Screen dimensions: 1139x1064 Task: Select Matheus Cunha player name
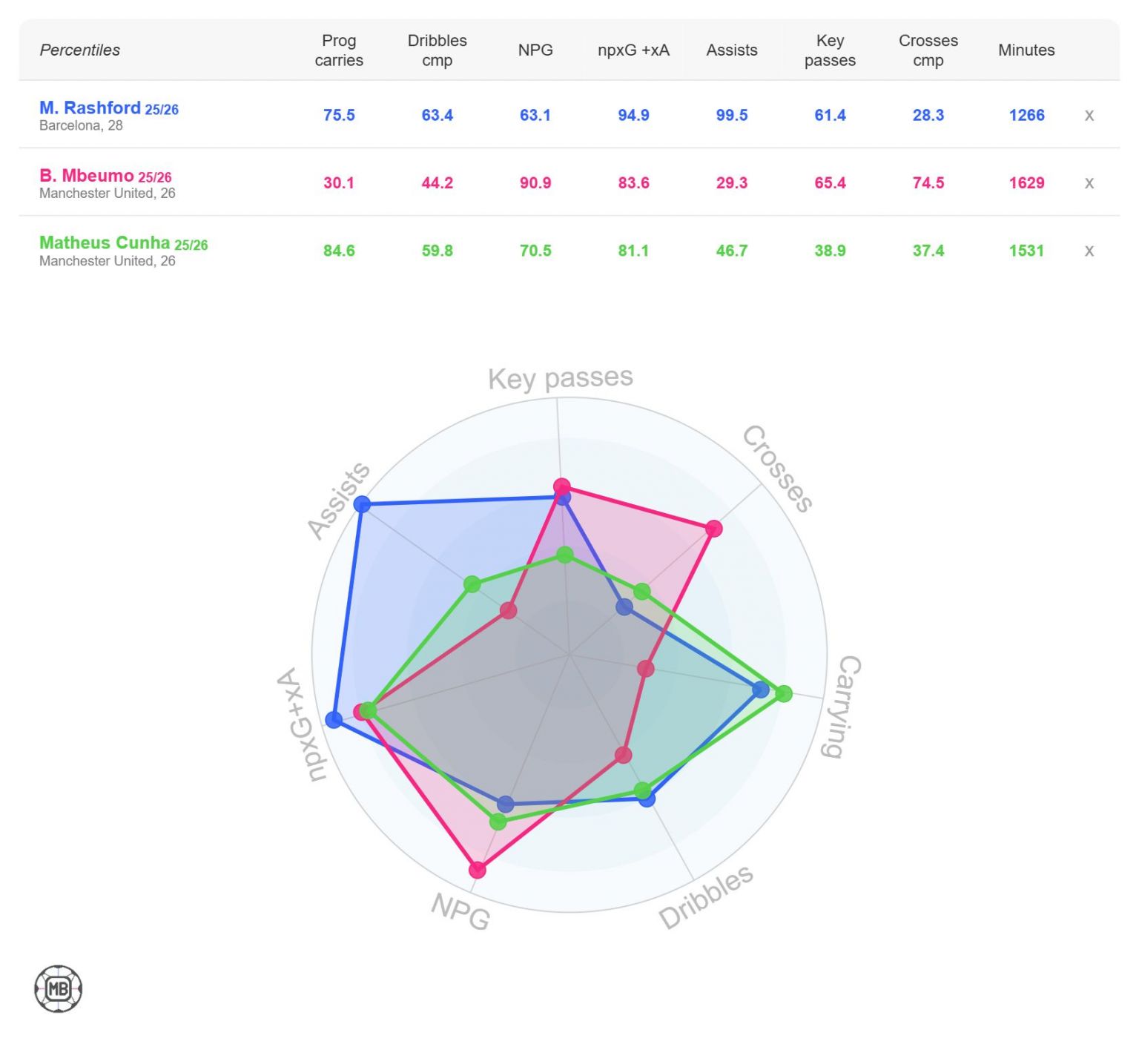[105, 243]
